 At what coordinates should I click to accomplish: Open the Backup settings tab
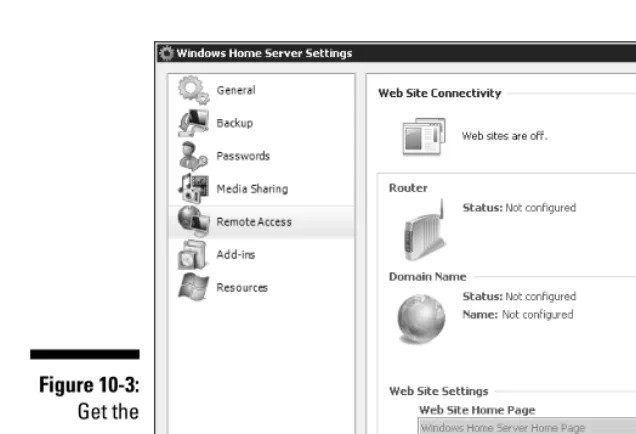coord(262,123)
